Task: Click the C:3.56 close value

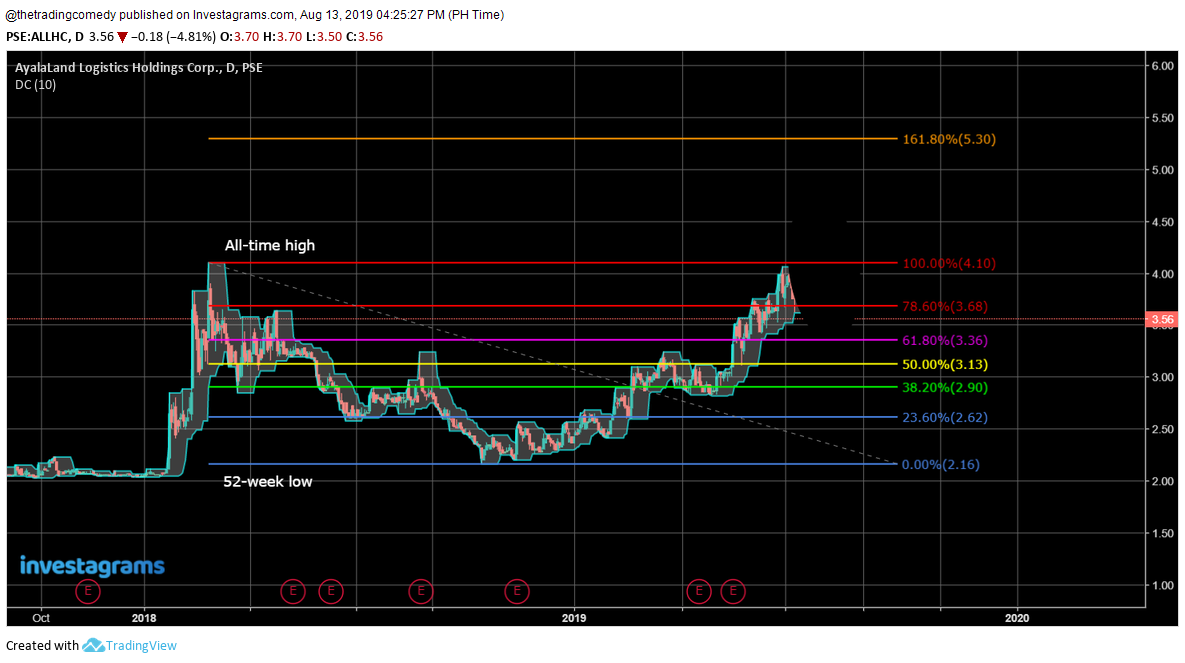Action: (x=364, y=37)
